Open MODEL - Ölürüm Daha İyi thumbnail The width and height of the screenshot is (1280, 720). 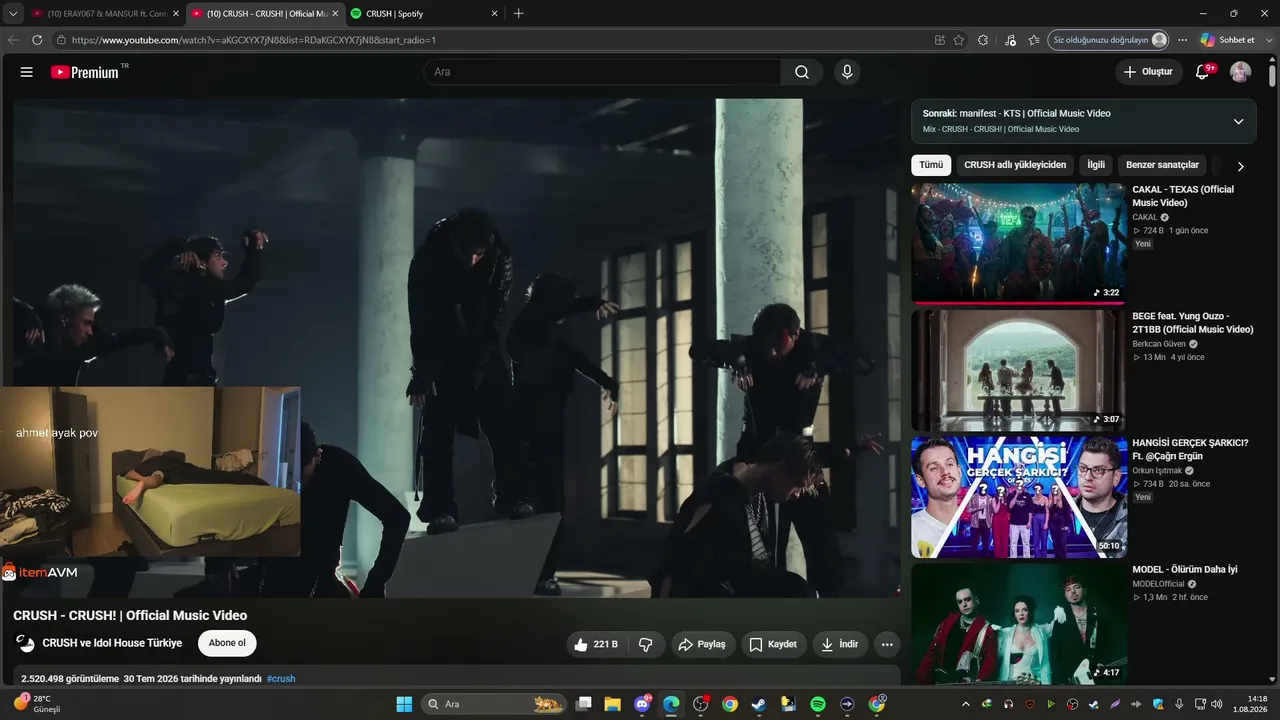click(1018, 624)
